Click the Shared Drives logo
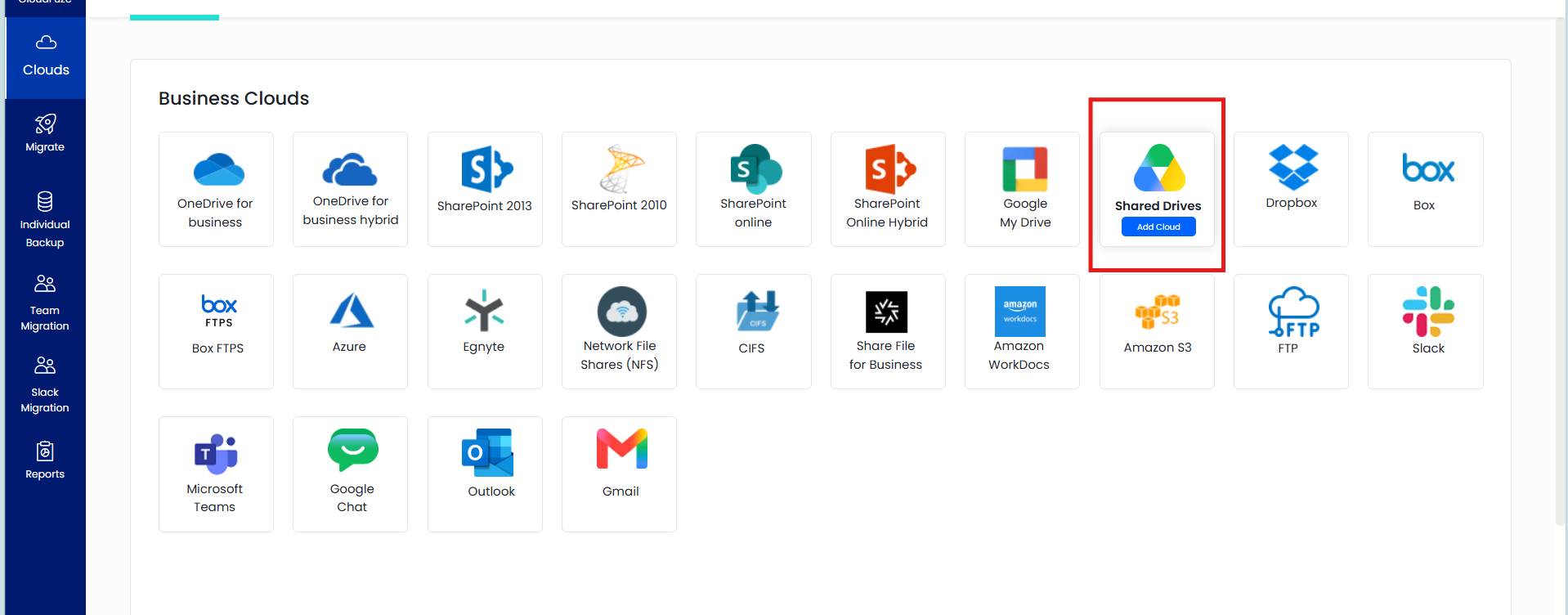This screenshot has height=615, width=1568. (x=1159, y=168)
